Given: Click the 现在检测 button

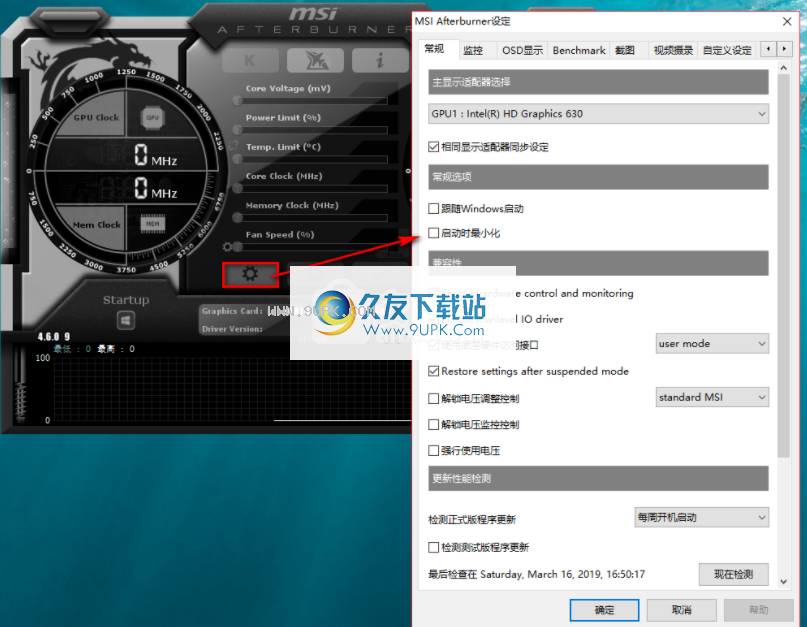Looking at the screenshot, I should [733, 574].
